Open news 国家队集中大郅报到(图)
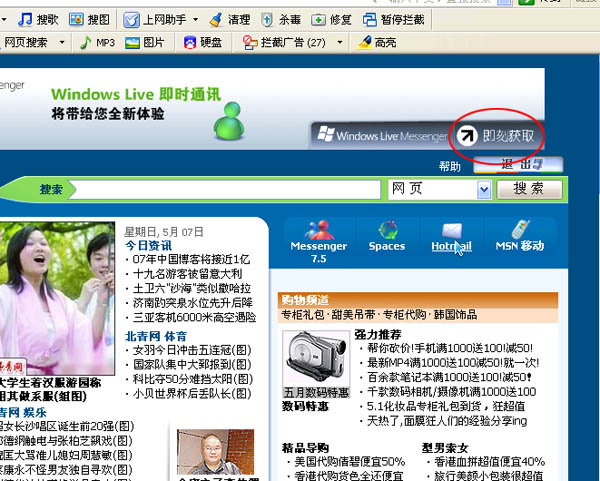The width and height of the screenshot is (600, 481). pos(192,365)
